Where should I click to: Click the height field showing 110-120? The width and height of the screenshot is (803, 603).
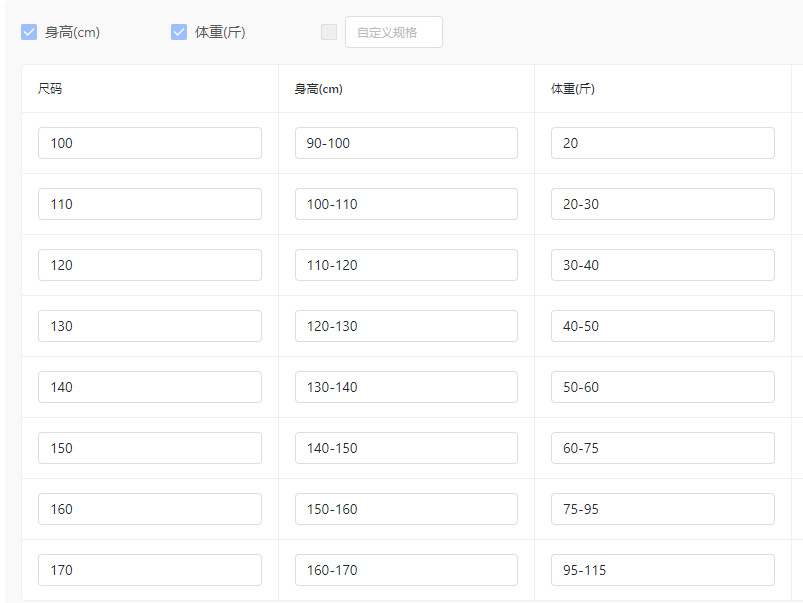tap(406, 265)
